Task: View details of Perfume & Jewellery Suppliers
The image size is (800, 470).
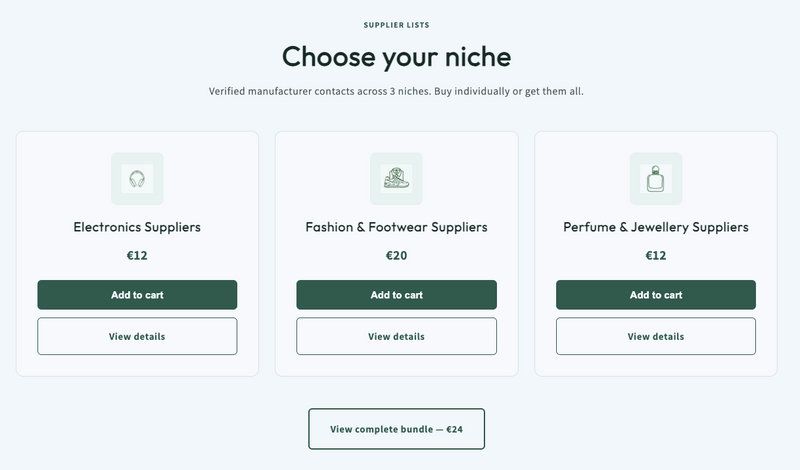Action: [x=656, y=336]
